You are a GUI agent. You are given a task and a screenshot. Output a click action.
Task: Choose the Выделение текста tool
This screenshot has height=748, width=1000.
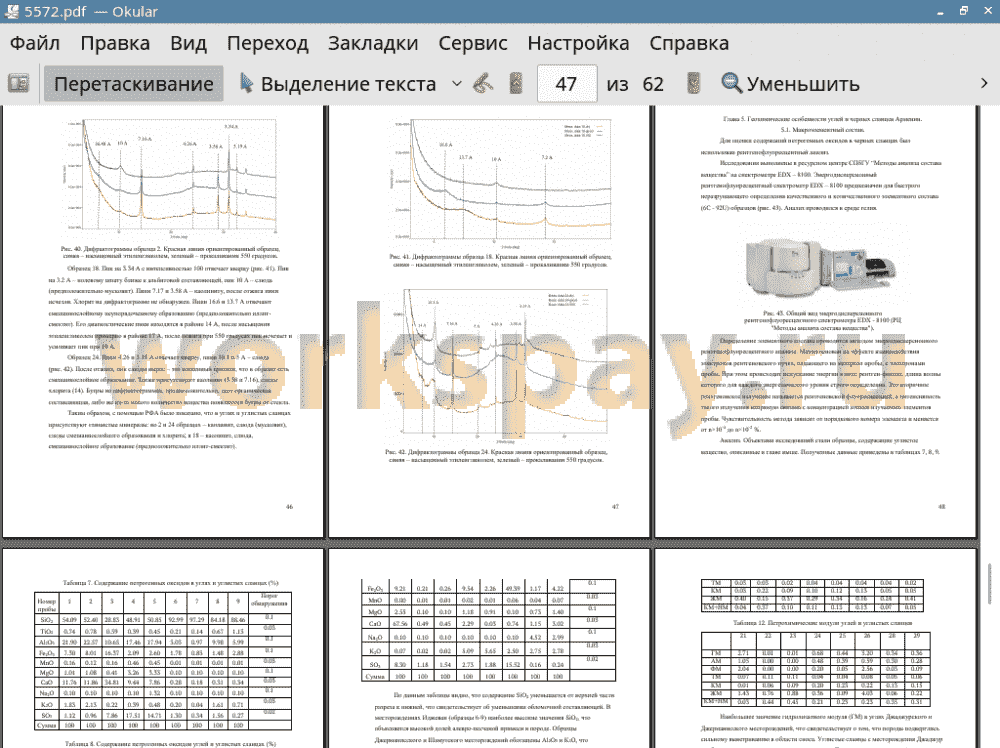click(x=338, y=84)
